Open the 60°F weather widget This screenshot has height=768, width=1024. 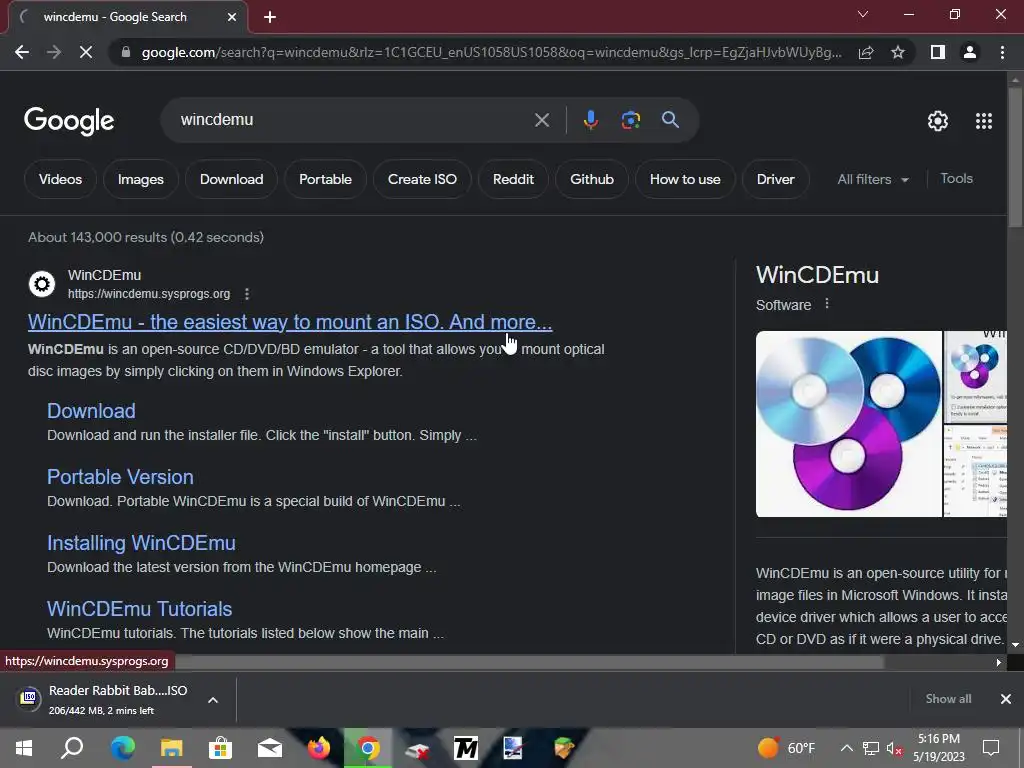point(786,748)
